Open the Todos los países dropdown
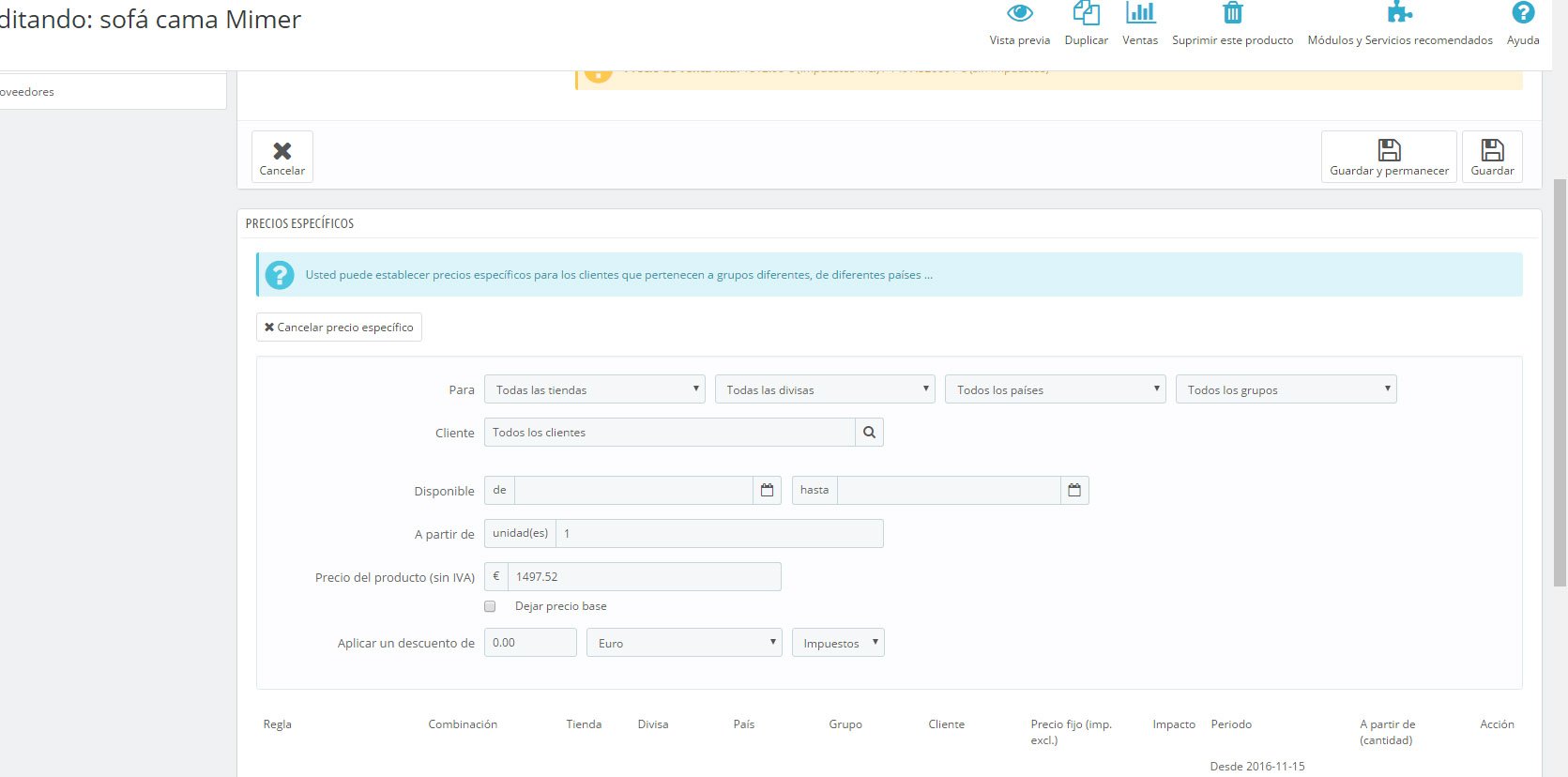Screen dimensions: 1568x777 click(1056, 389)
